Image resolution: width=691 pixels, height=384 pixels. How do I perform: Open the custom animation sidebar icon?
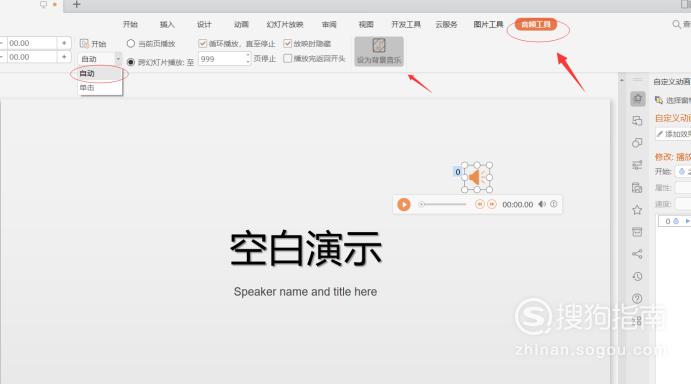pos(637,99)
